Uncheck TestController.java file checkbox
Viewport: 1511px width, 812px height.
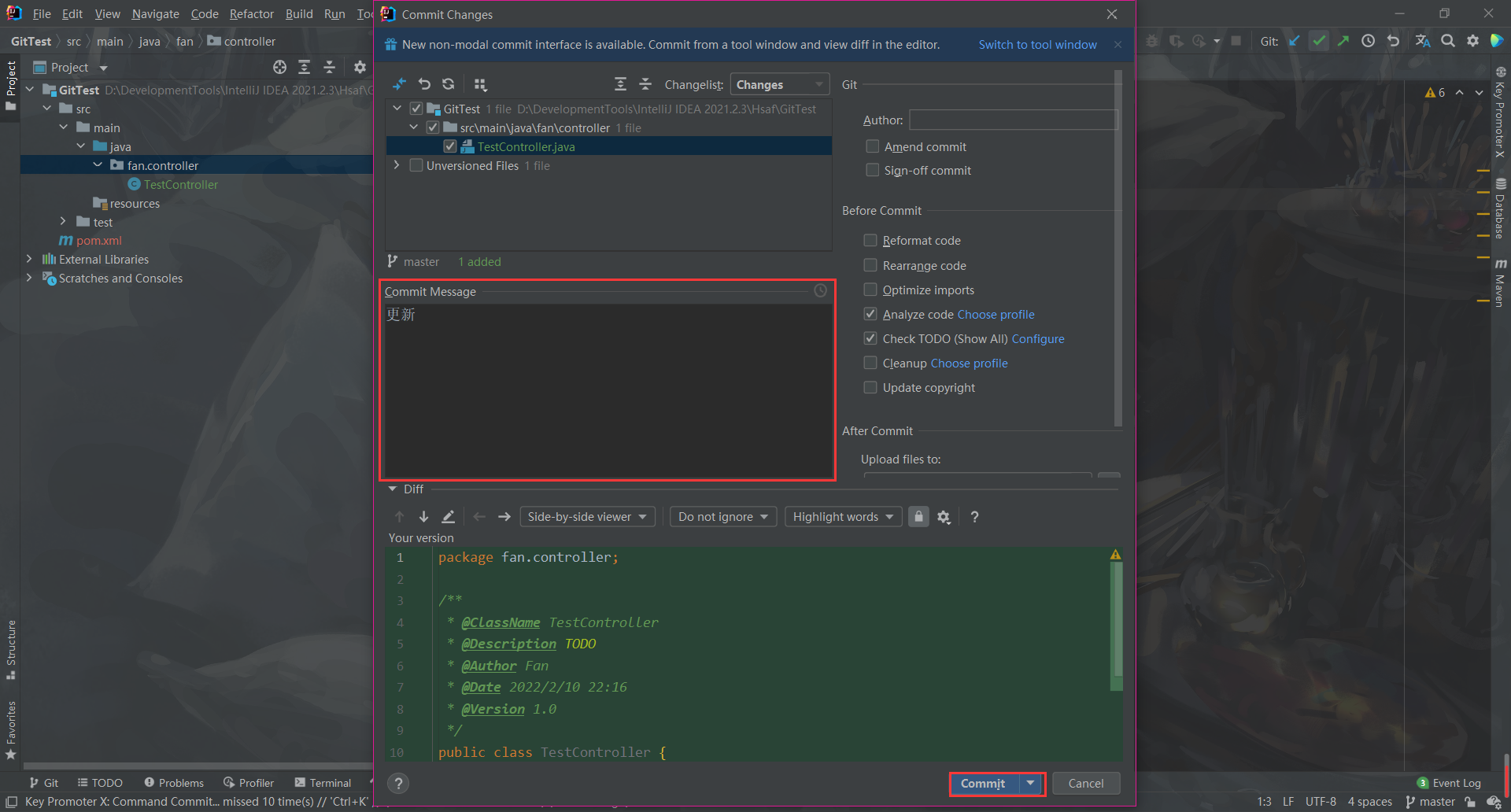pos(449,146)
